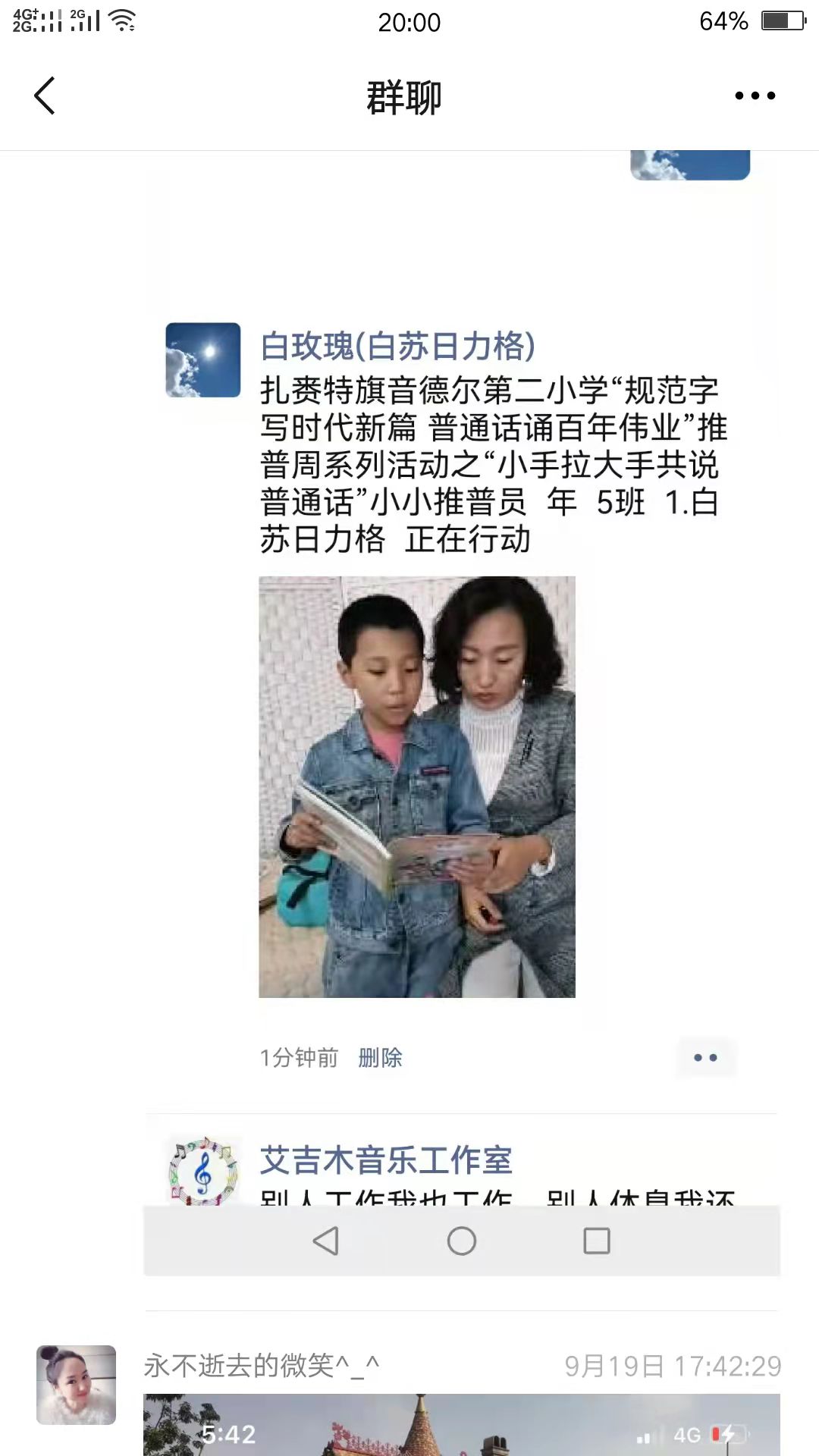This screenshot has width=819, height=1456.
Task: Open 永不逝去的微笑's profile avatar
Action: (76, 1385)
